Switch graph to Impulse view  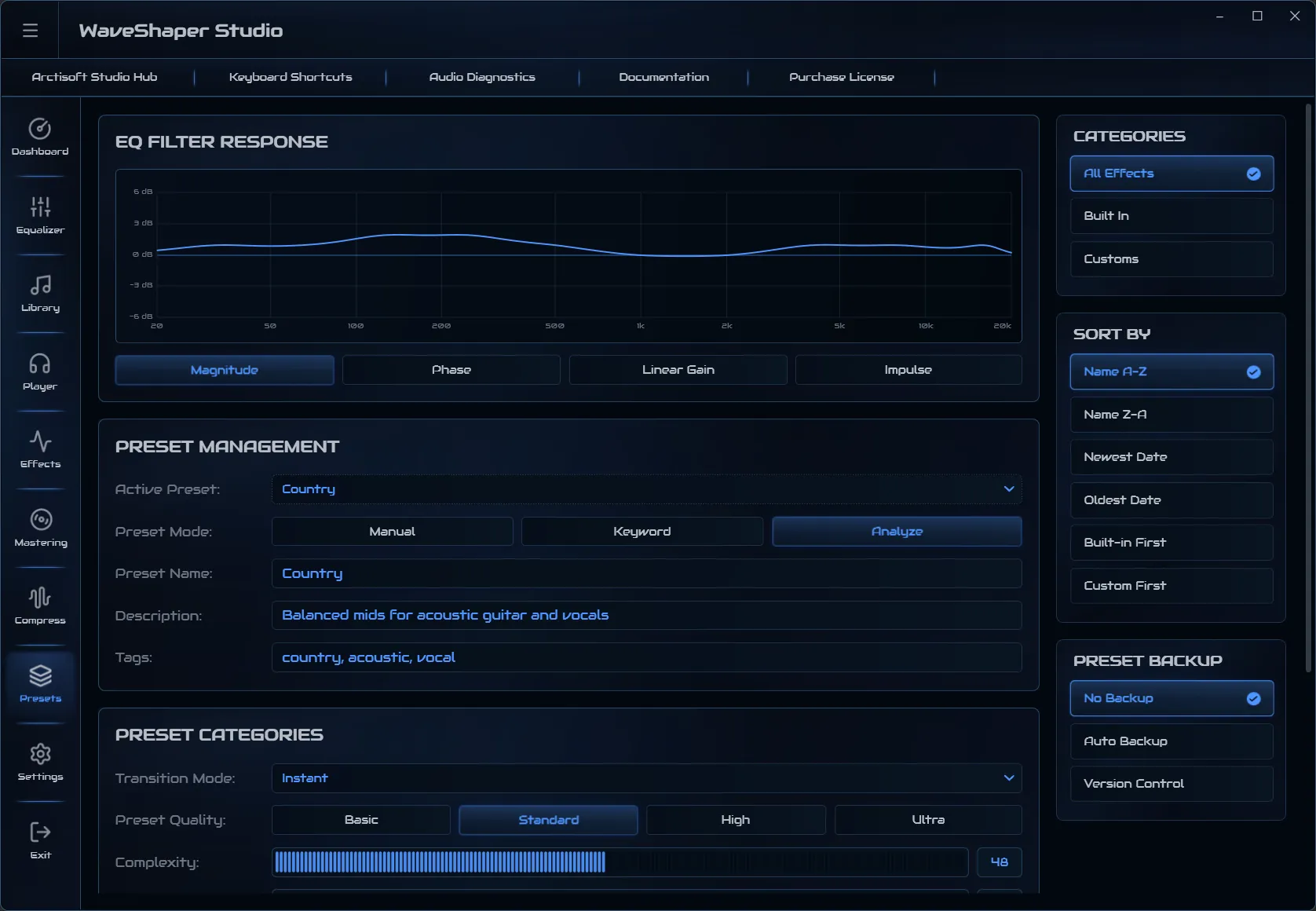click(x=908, y=370)
